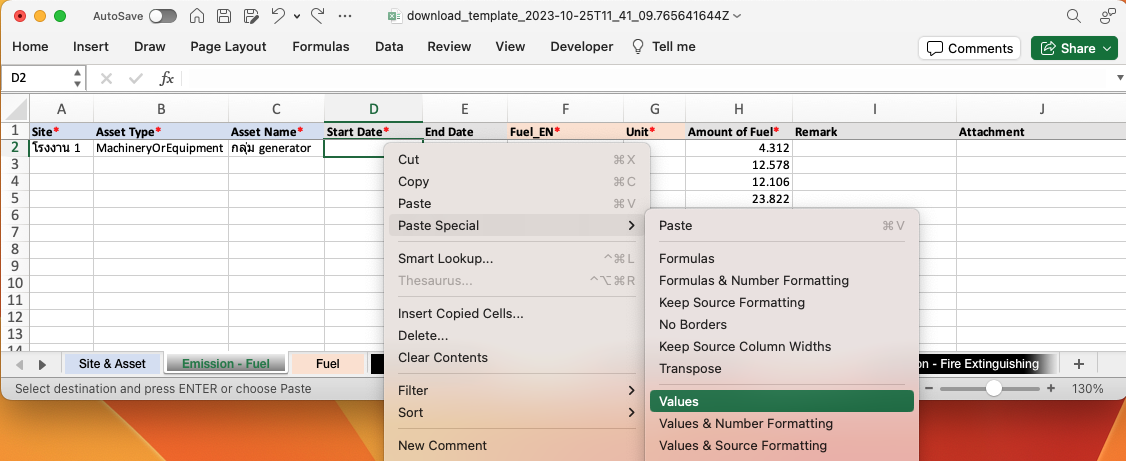Switch to the Site & Asset sheet

coord(112,364)
